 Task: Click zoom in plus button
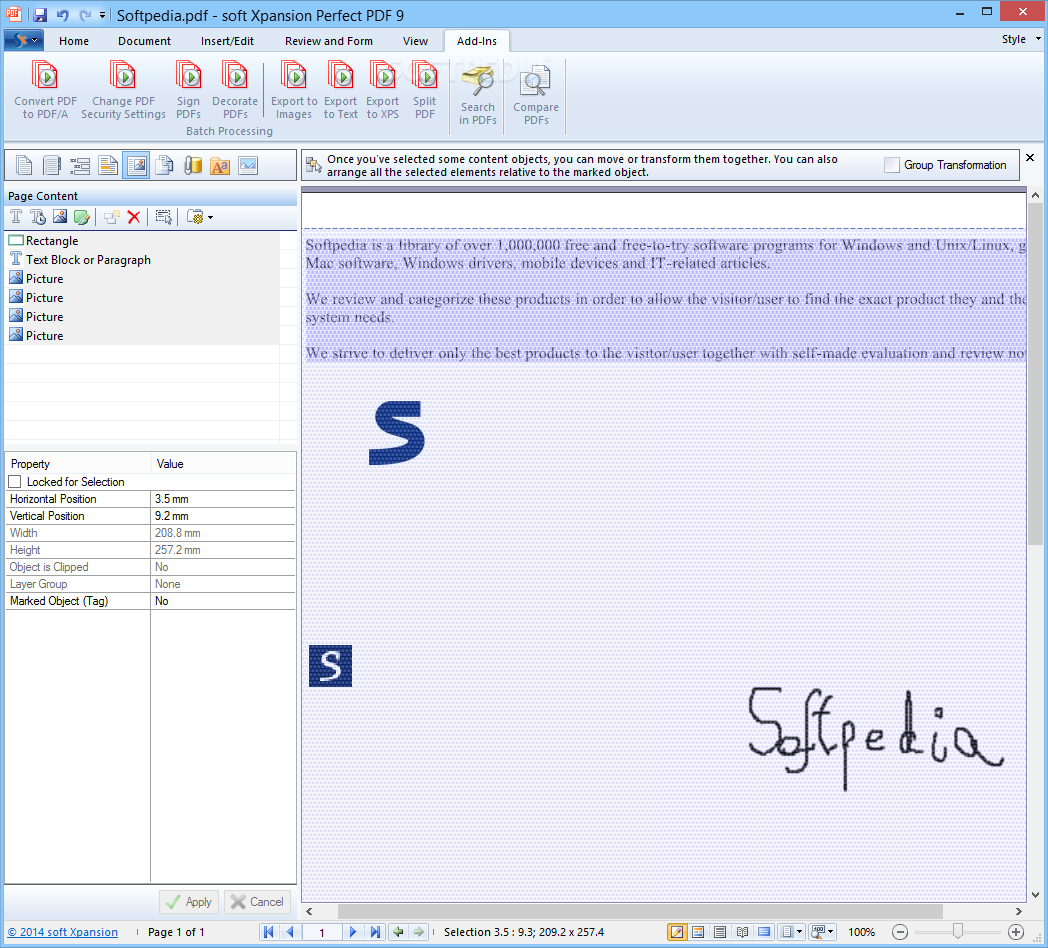(x=1016, y=931)
